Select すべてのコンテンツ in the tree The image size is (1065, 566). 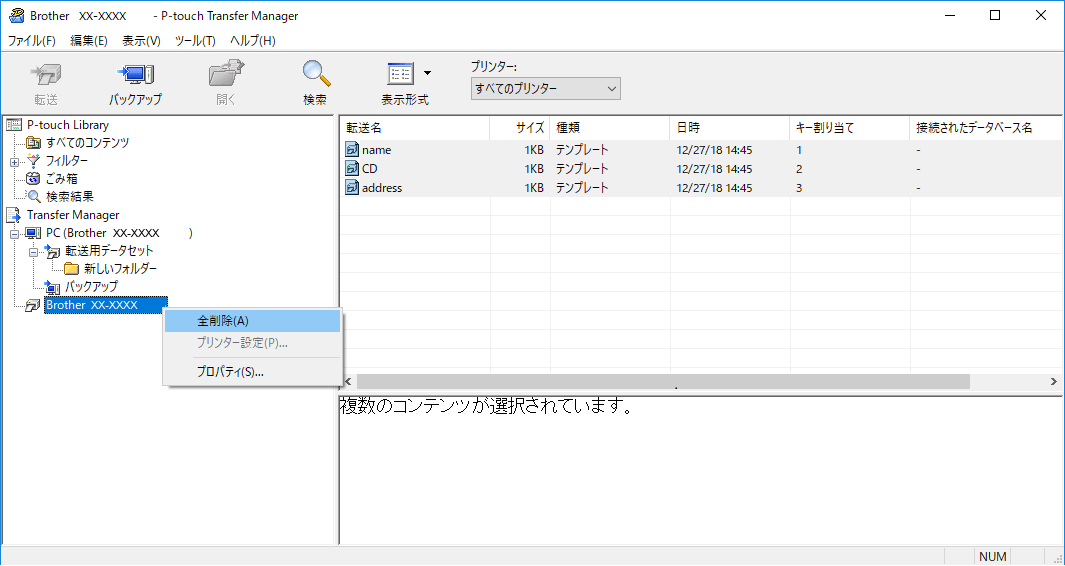tap(88, 143)
